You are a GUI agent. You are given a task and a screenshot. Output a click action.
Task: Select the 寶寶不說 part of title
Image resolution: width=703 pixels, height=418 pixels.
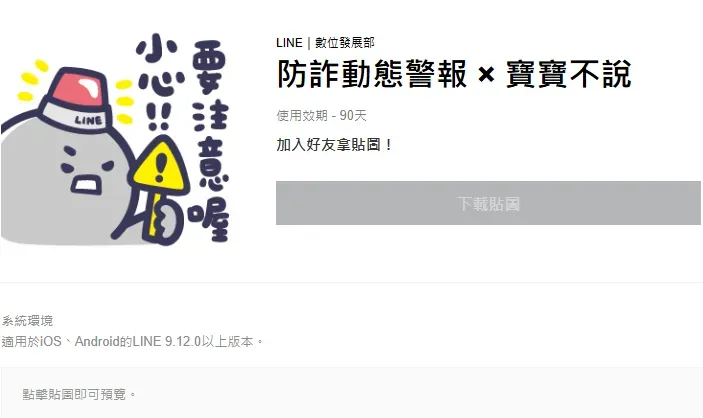click(569, 74)
